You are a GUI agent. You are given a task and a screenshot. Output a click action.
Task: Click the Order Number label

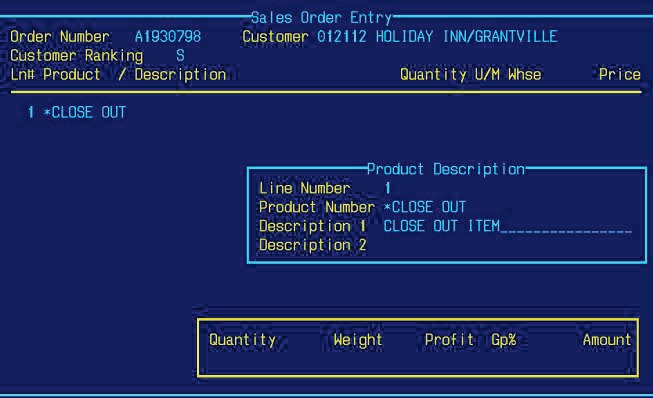[x=60, y=37]
